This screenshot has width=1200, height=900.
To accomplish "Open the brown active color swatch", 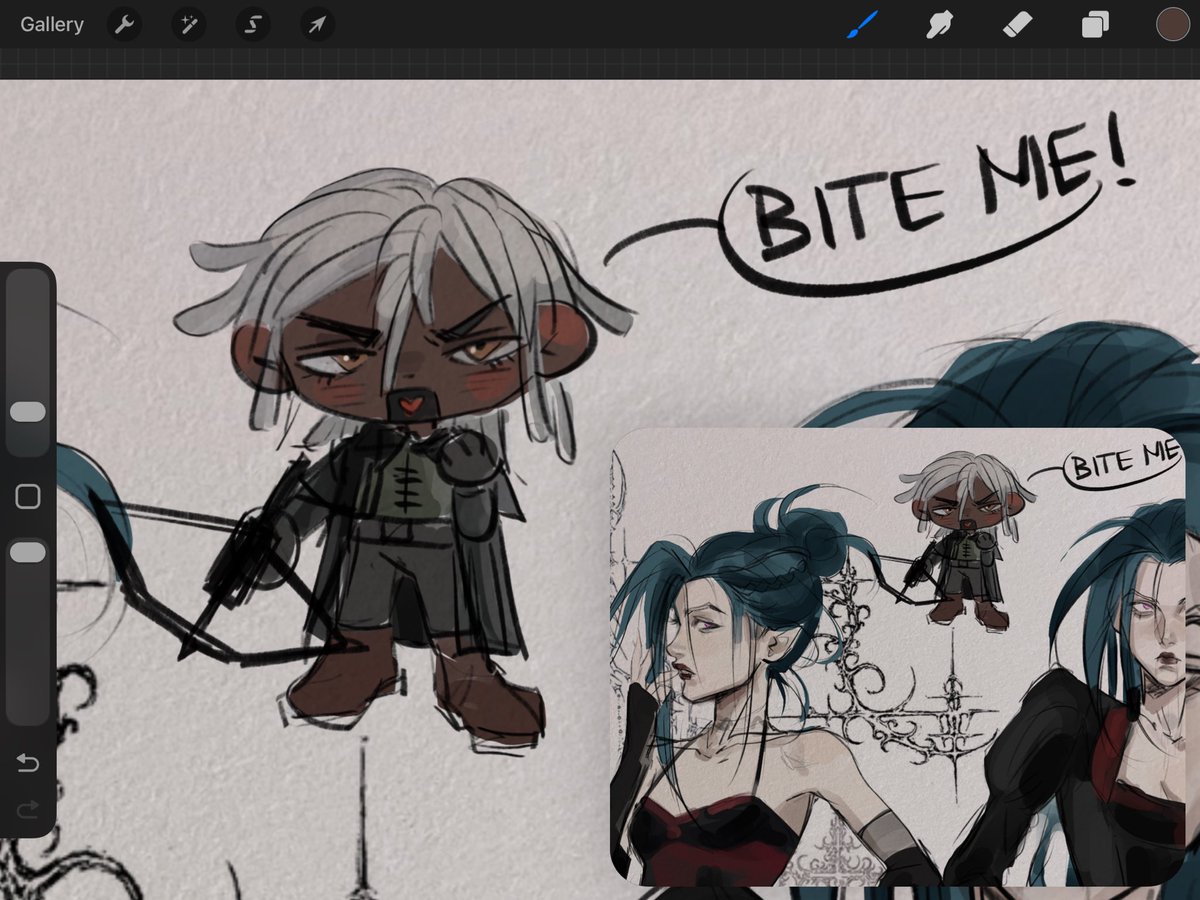I will (1172, 24).
